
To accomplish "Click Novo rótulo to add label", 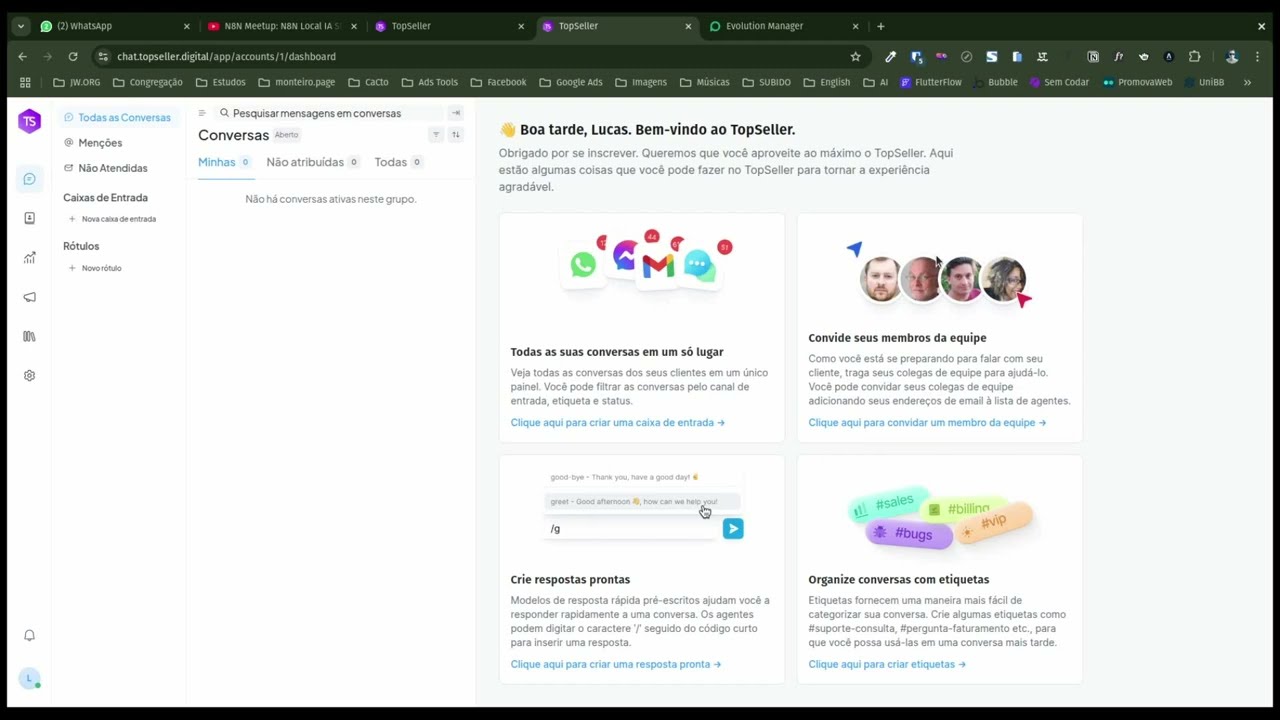I will pos(95,268).
